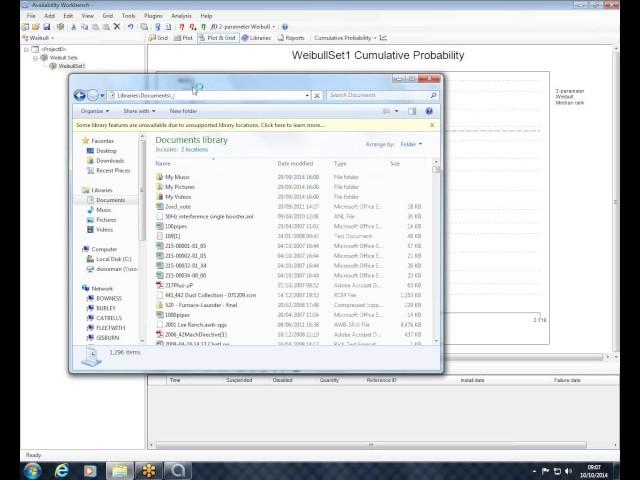Click the Back arrow in the Explorer window

click(x=80, y=96)
